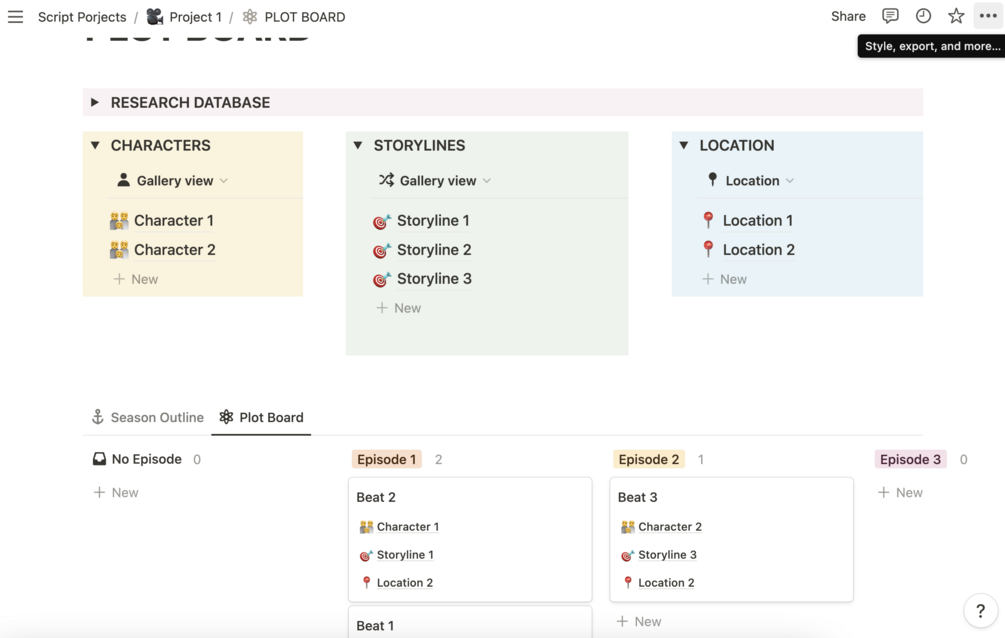Screen dimensions: 1005x638
Task: Add a new item under Storylines
Action: (399, 308)
